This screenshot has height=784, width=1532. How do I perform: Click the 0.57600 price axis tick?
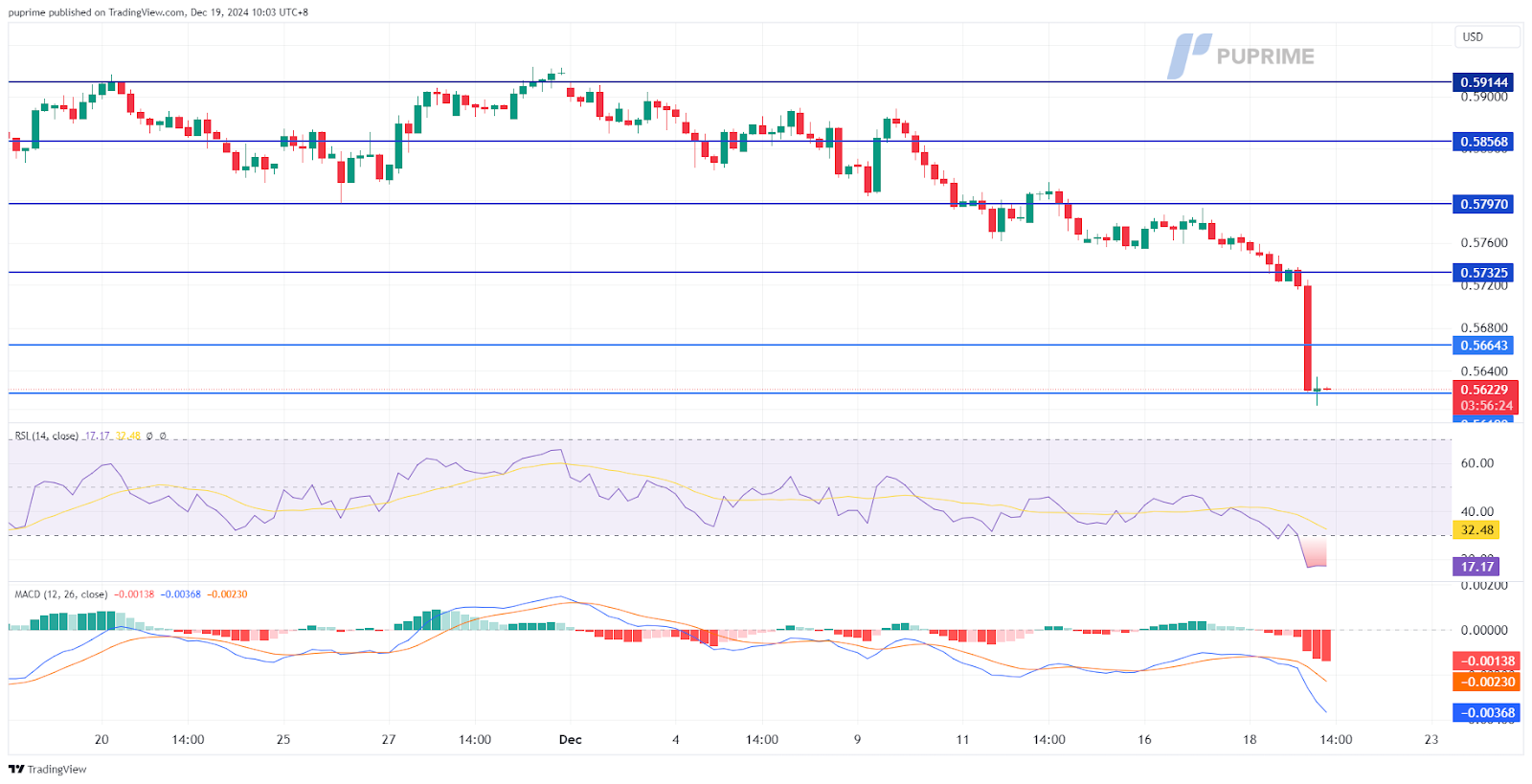[x=1484, y=243]
